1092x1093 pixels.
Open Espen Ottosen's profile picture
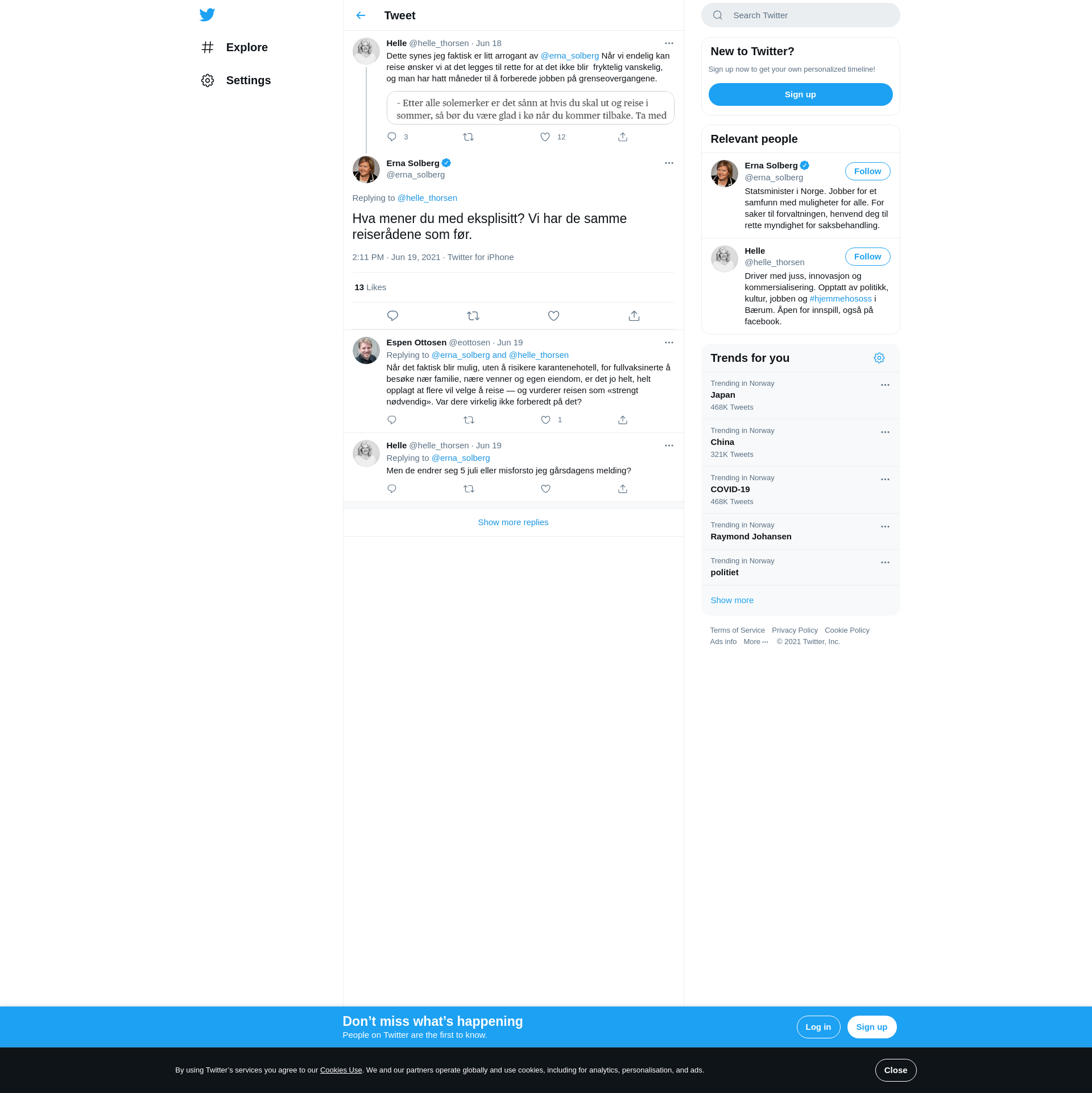point(366,350)
